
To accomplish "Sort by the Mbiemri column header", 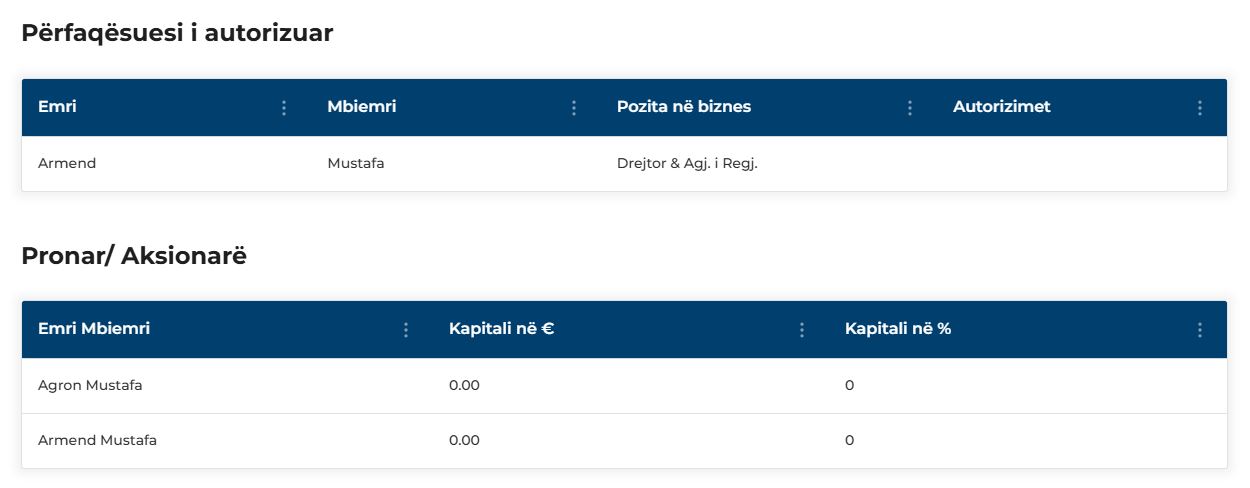I will click(361, 107).
